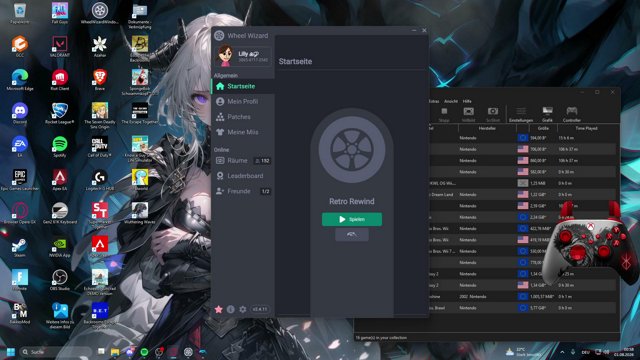This screenshot has height=360, width=640.
Task: Open the Fortnite desktop shortcut
Action: (x=20, y=280)
